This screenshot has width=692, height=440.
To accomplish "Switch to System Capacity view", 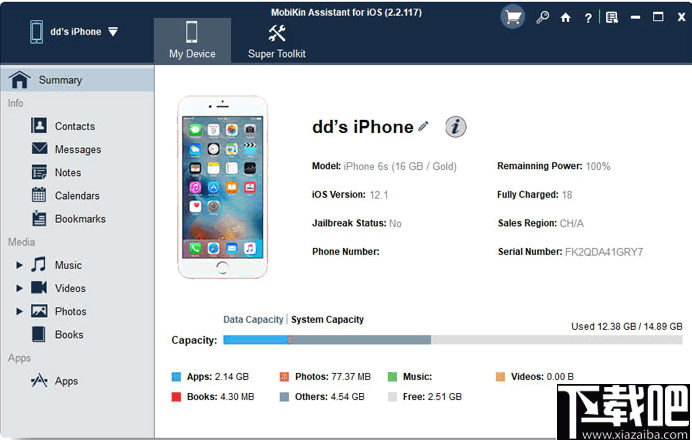I will tap(327, 320).
